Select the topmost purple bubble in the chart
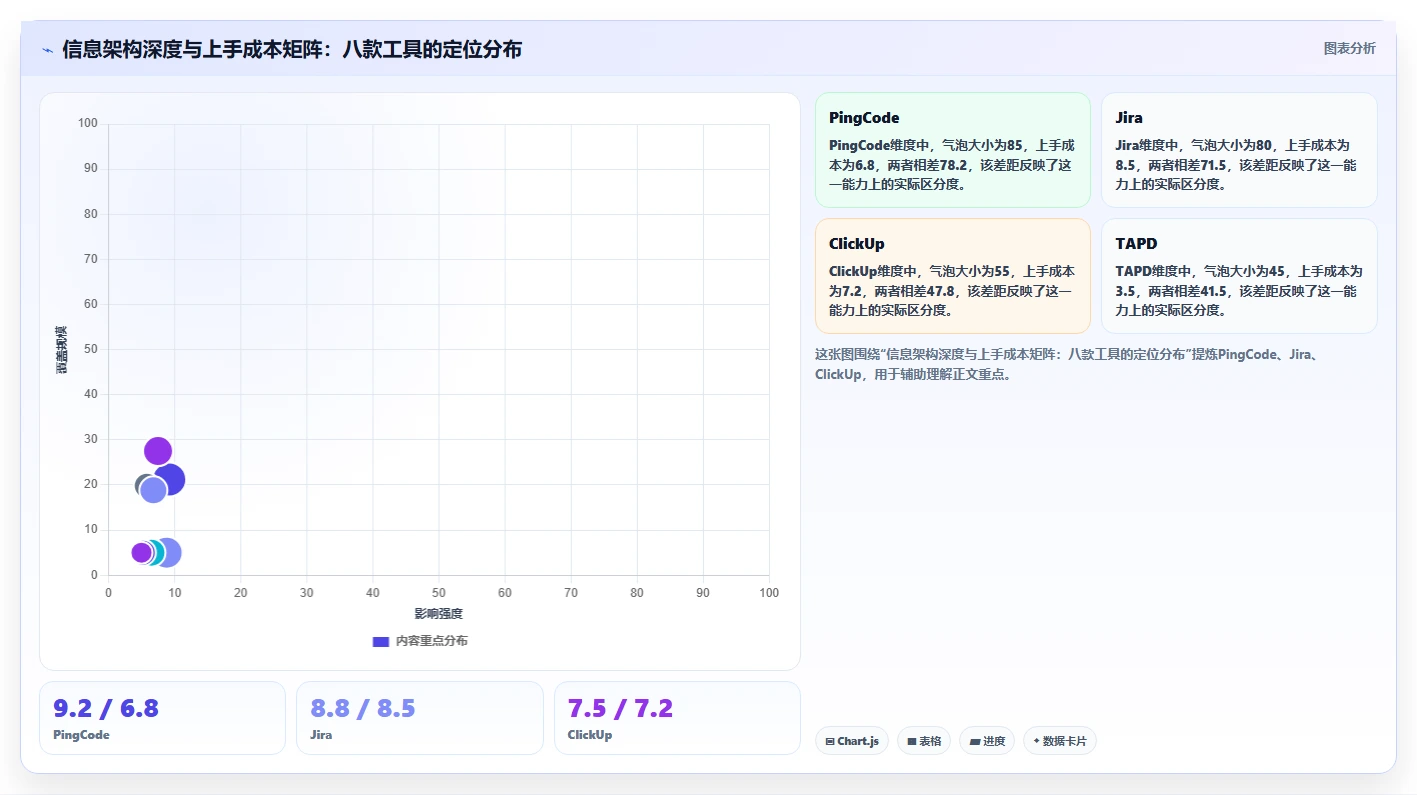Viewport: 1417px width, 795px height. coord(158,451)
